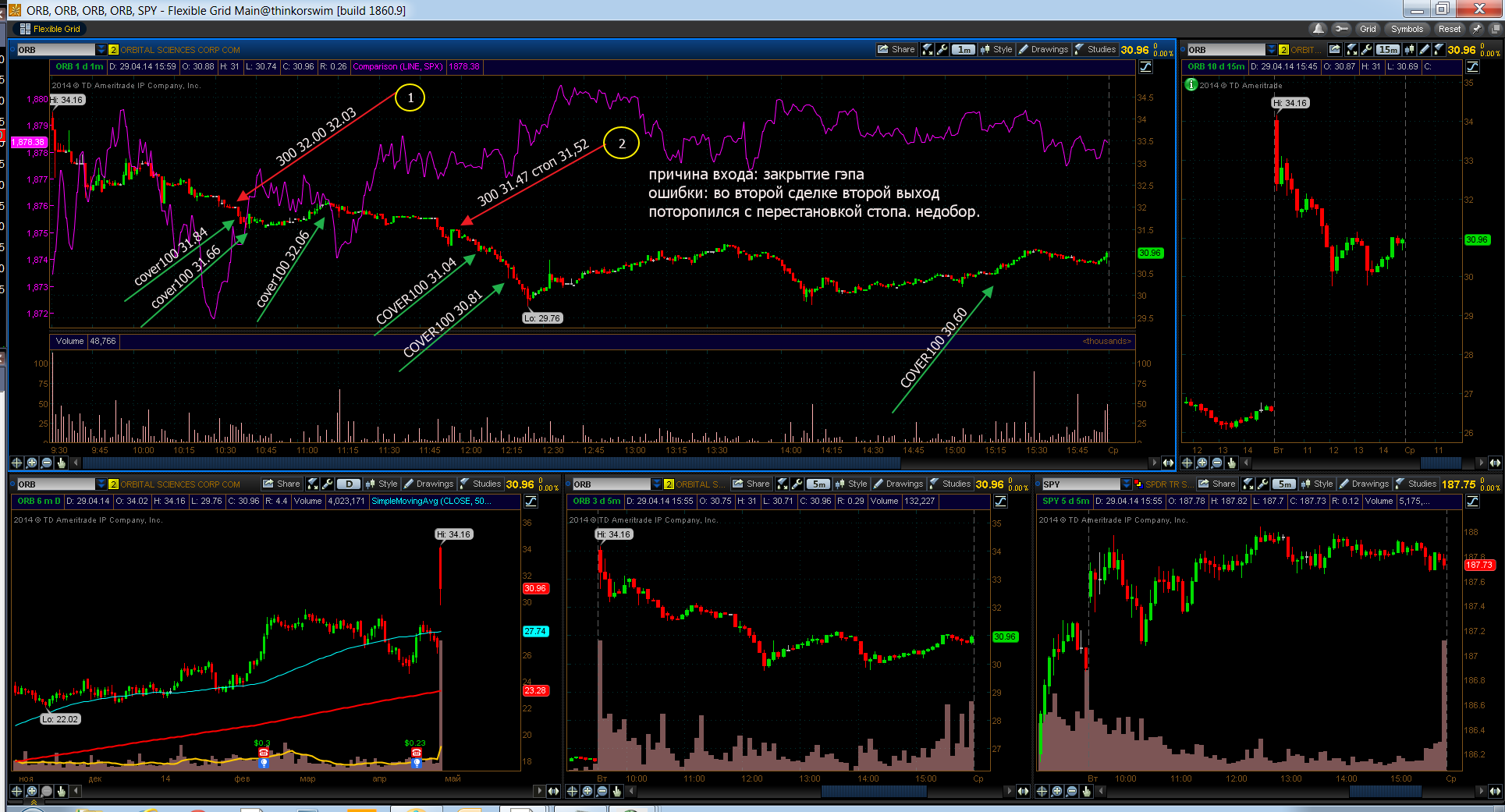Click the Reset button

coord(1450,29)
